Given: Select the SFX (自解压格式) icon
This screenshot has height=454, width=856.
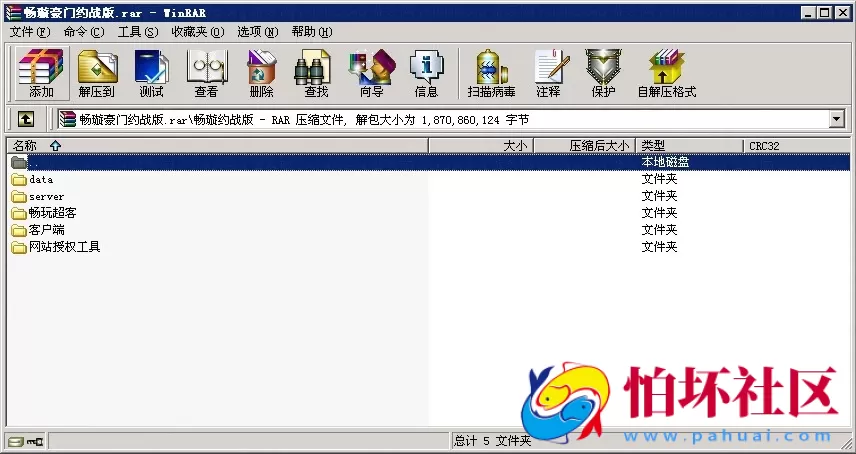Looking at the screenshot, I should tap(666, 72).
